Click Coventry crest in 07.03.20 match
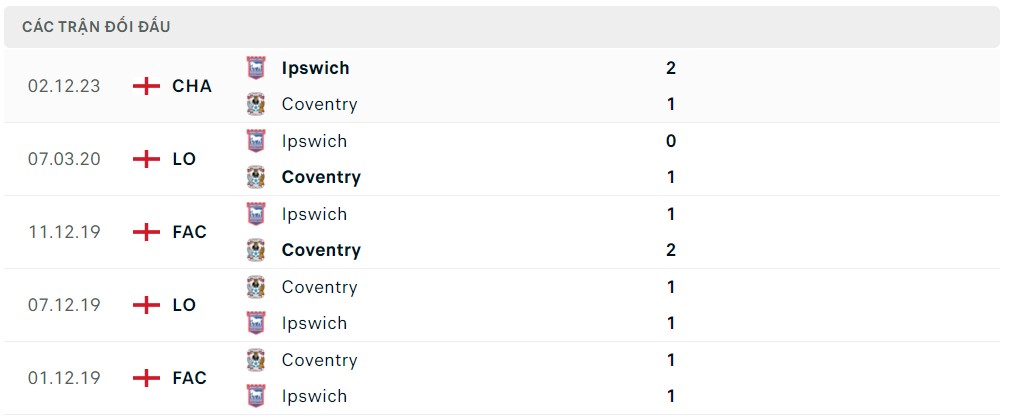1009x416 pixels. [256, 177]
